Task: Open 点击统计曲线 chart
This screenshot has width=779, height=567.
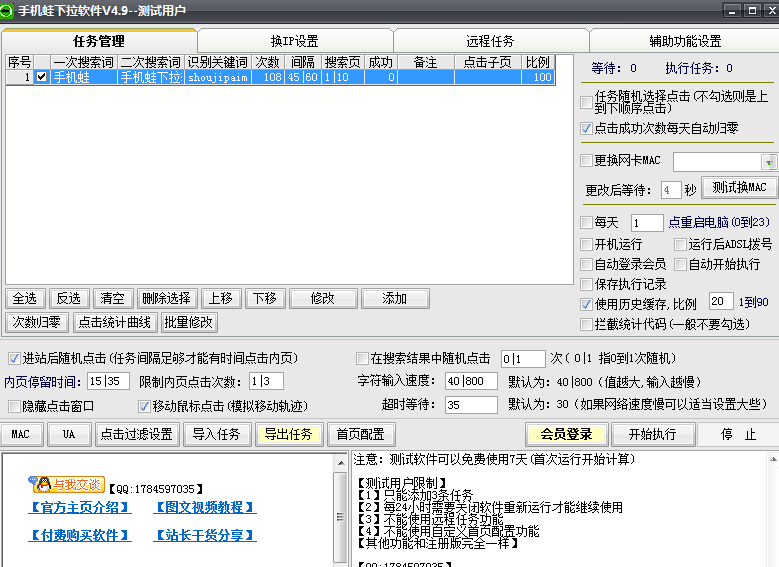Action: coord(114,322)
